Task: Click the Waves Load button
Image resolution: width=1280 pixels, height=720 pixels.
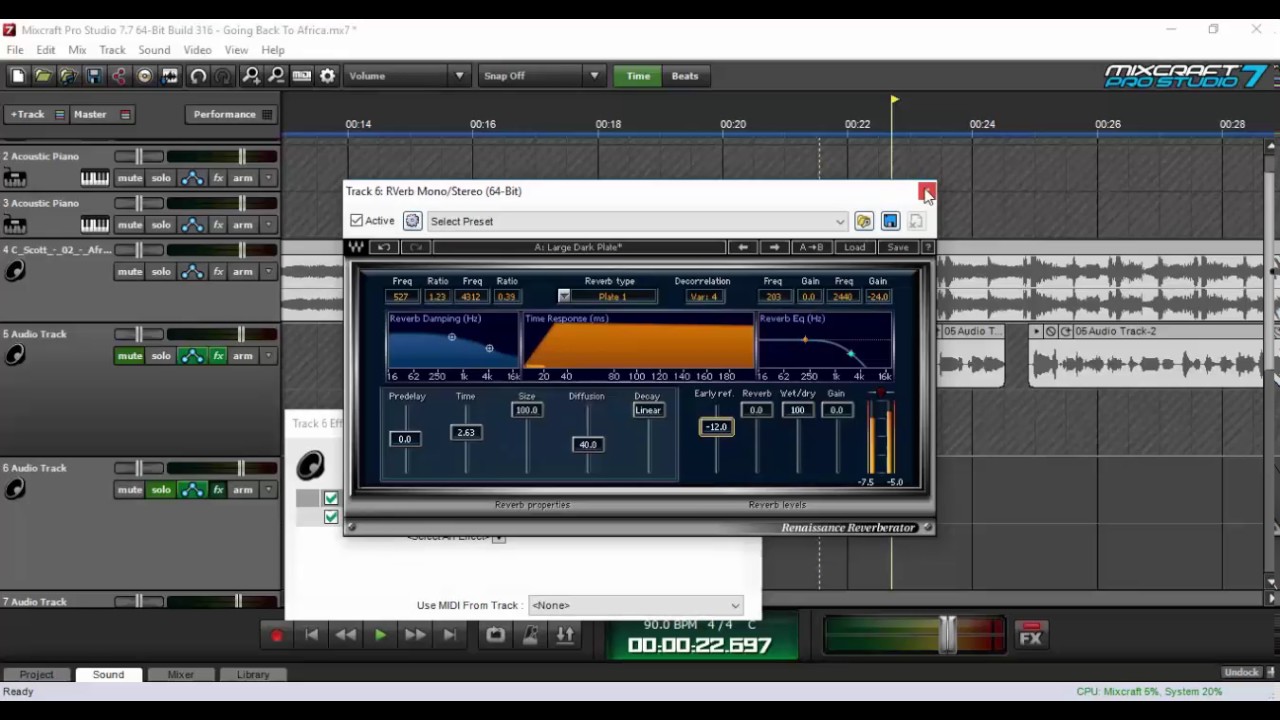Action: [854, 247]
